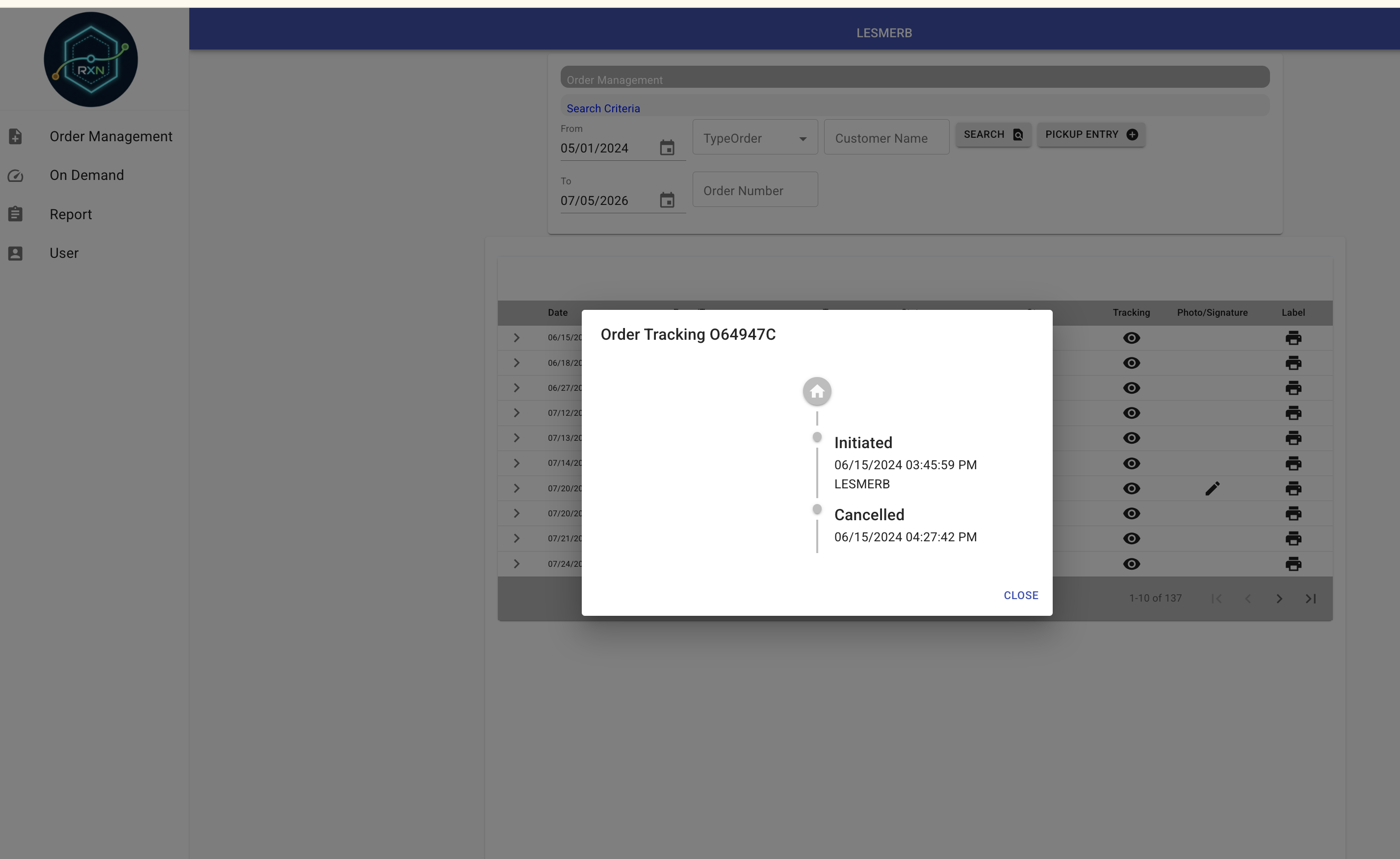This screenshot has height=859, width=1400.
Task: Click the Cancelled status in timeline
Action: coord(869,515)
